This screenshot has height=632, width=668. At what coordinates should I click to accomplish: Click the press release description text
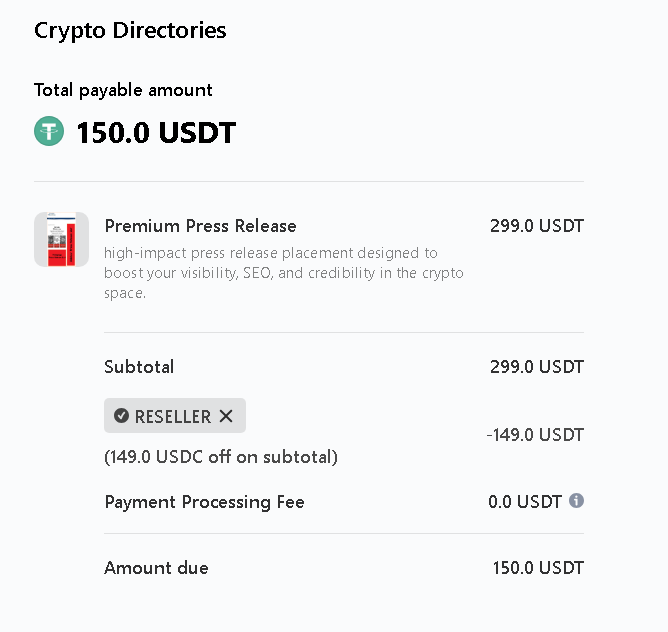tap(283, 273)
